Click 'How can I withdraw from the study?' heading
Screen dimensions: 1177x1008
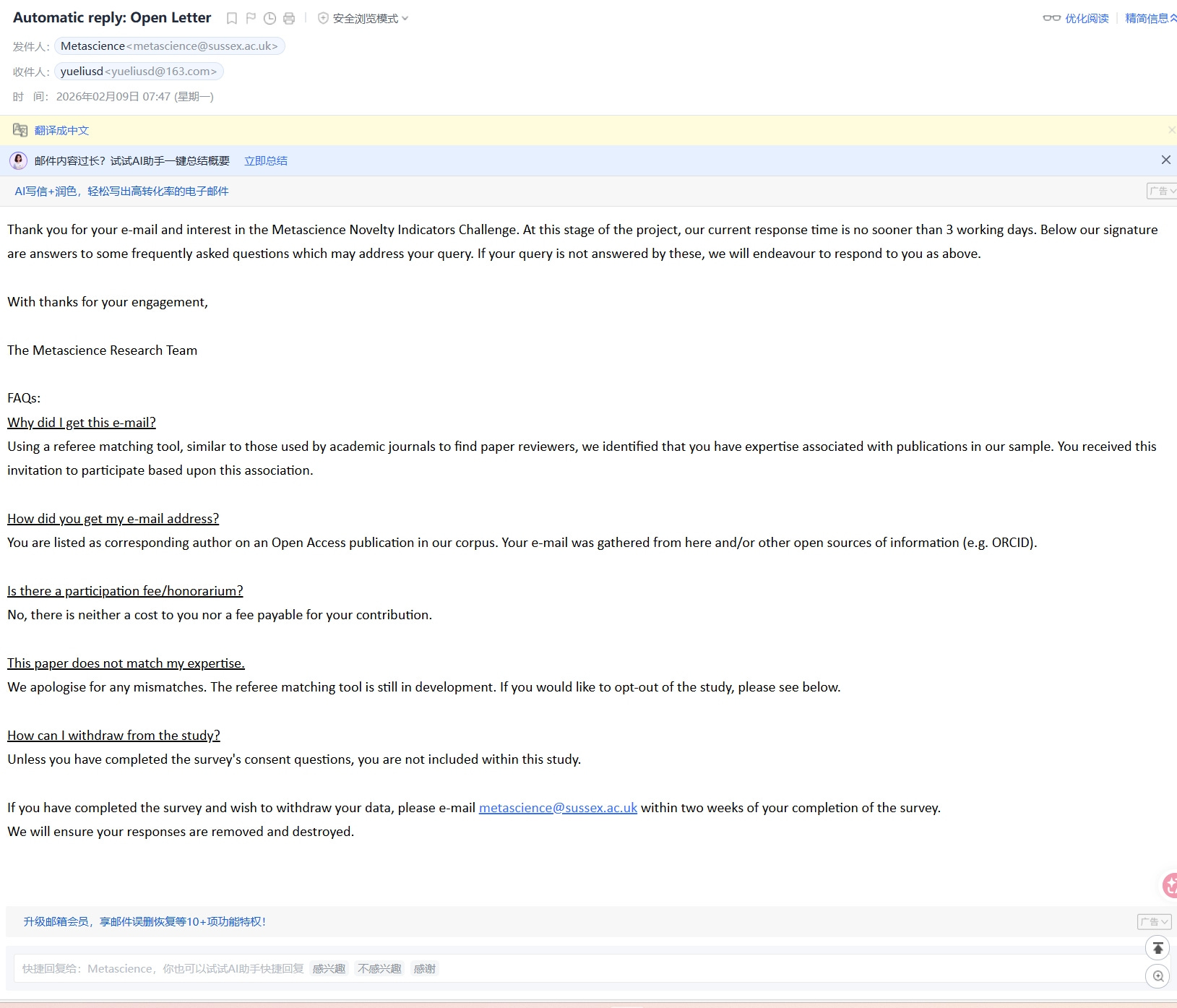coord(113,736)
